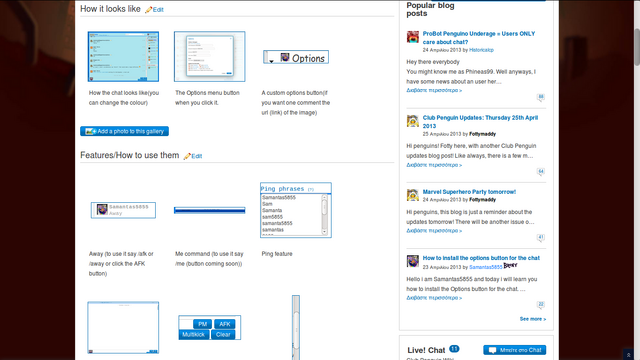This screenshot has height=360, width=640.
Task: Click avatar beside Club Penguin Updates post
Action: pos(413,121)
